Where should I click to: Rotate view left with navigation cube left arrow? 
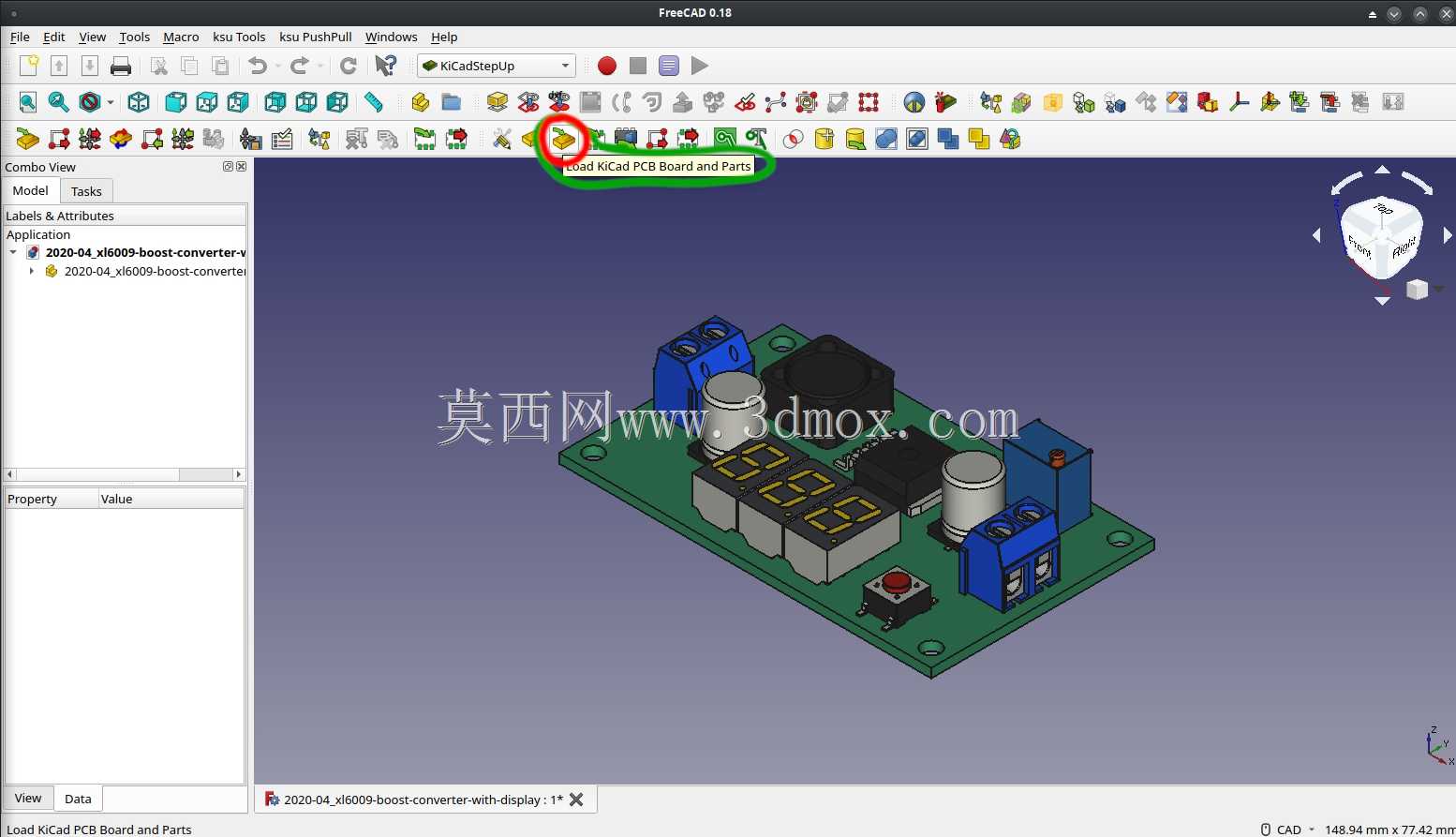(1316, 235)
